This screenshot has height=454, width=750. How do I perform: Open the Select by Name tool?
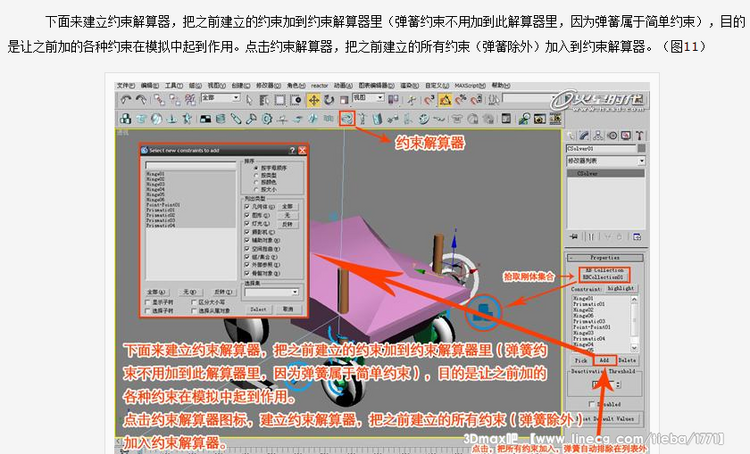265,100
